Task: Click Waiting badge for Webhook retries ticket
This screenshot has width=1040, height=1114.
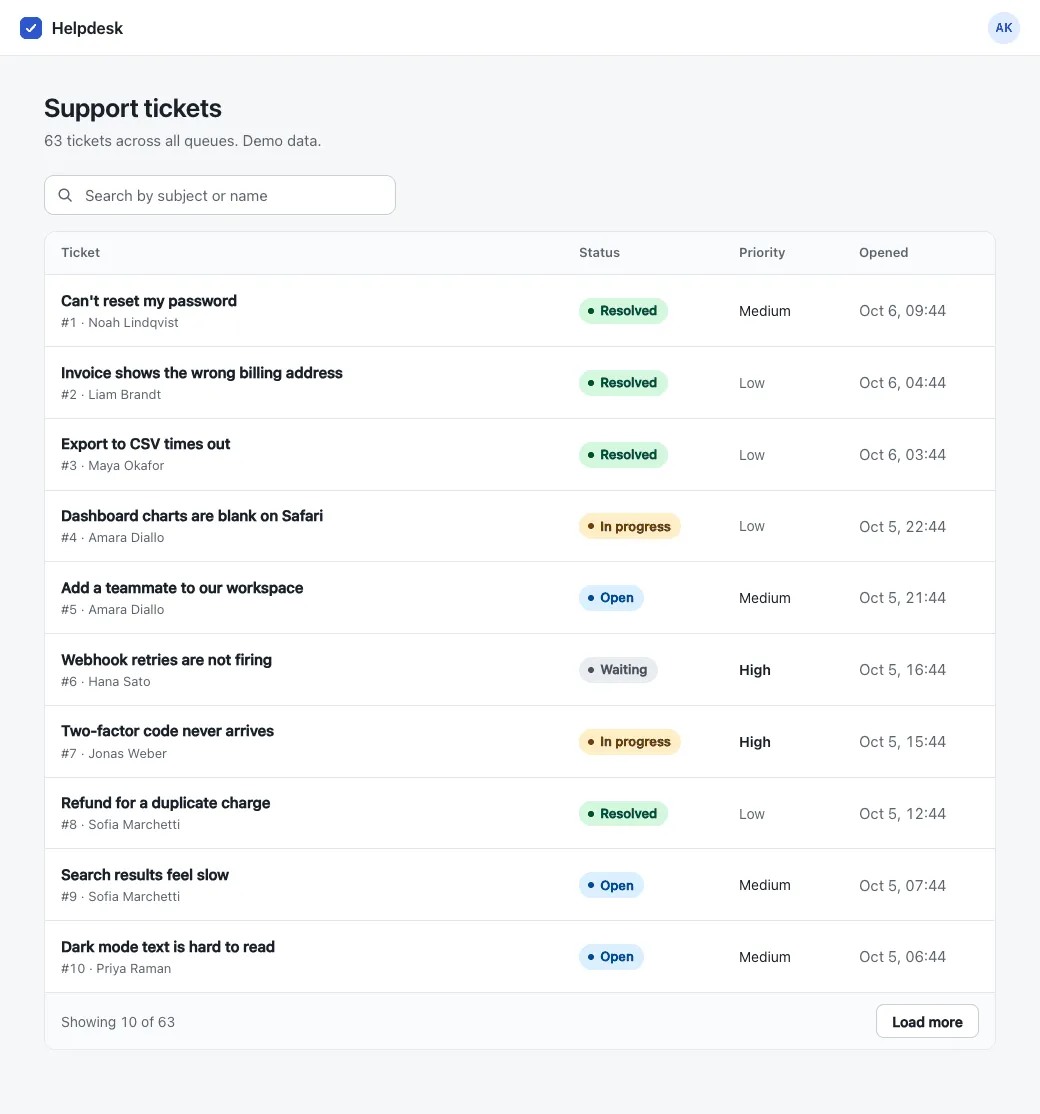Action: pos(618,669)
